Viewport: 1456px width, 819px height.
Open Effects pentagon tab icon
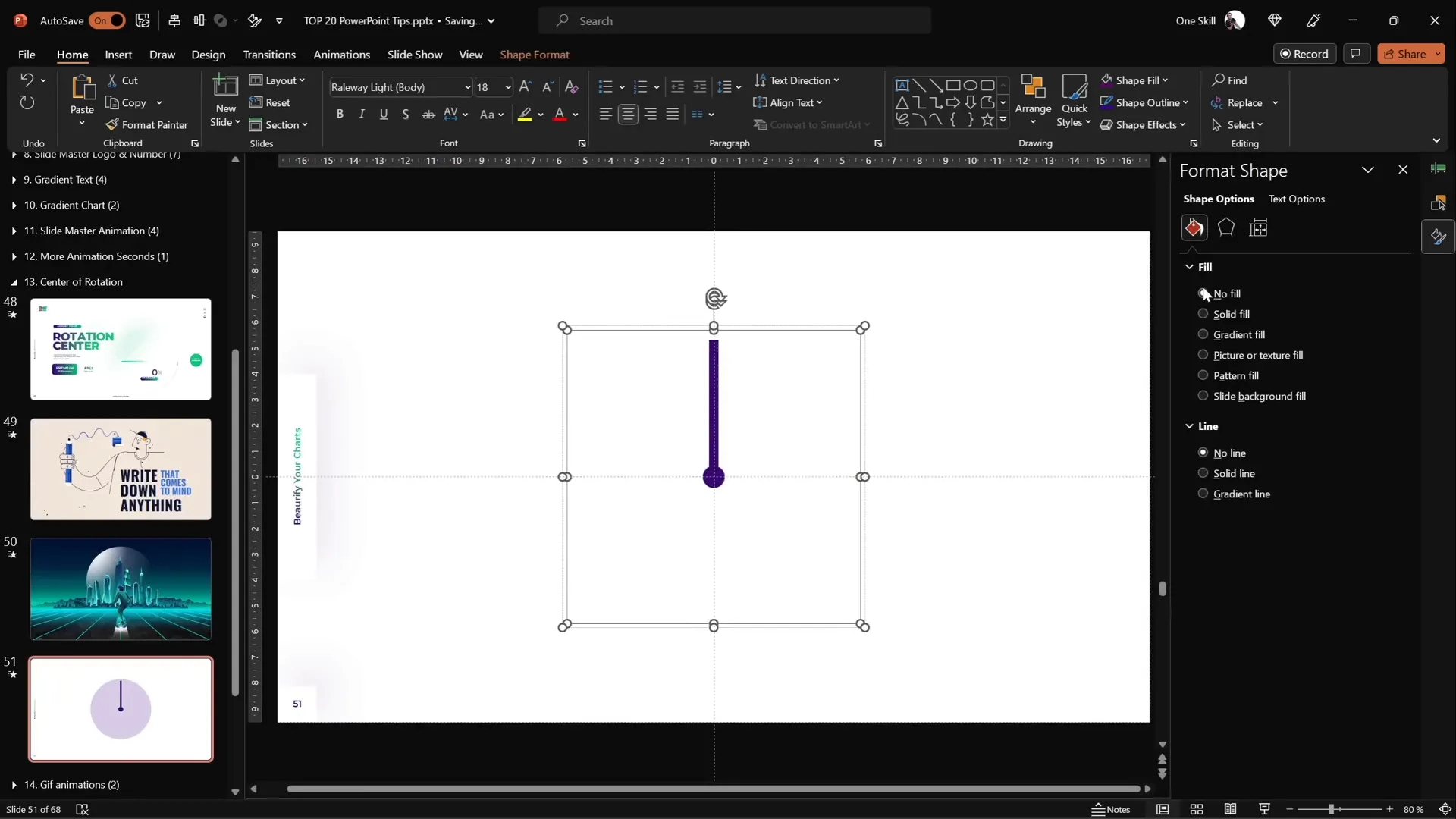[1226, 227]
